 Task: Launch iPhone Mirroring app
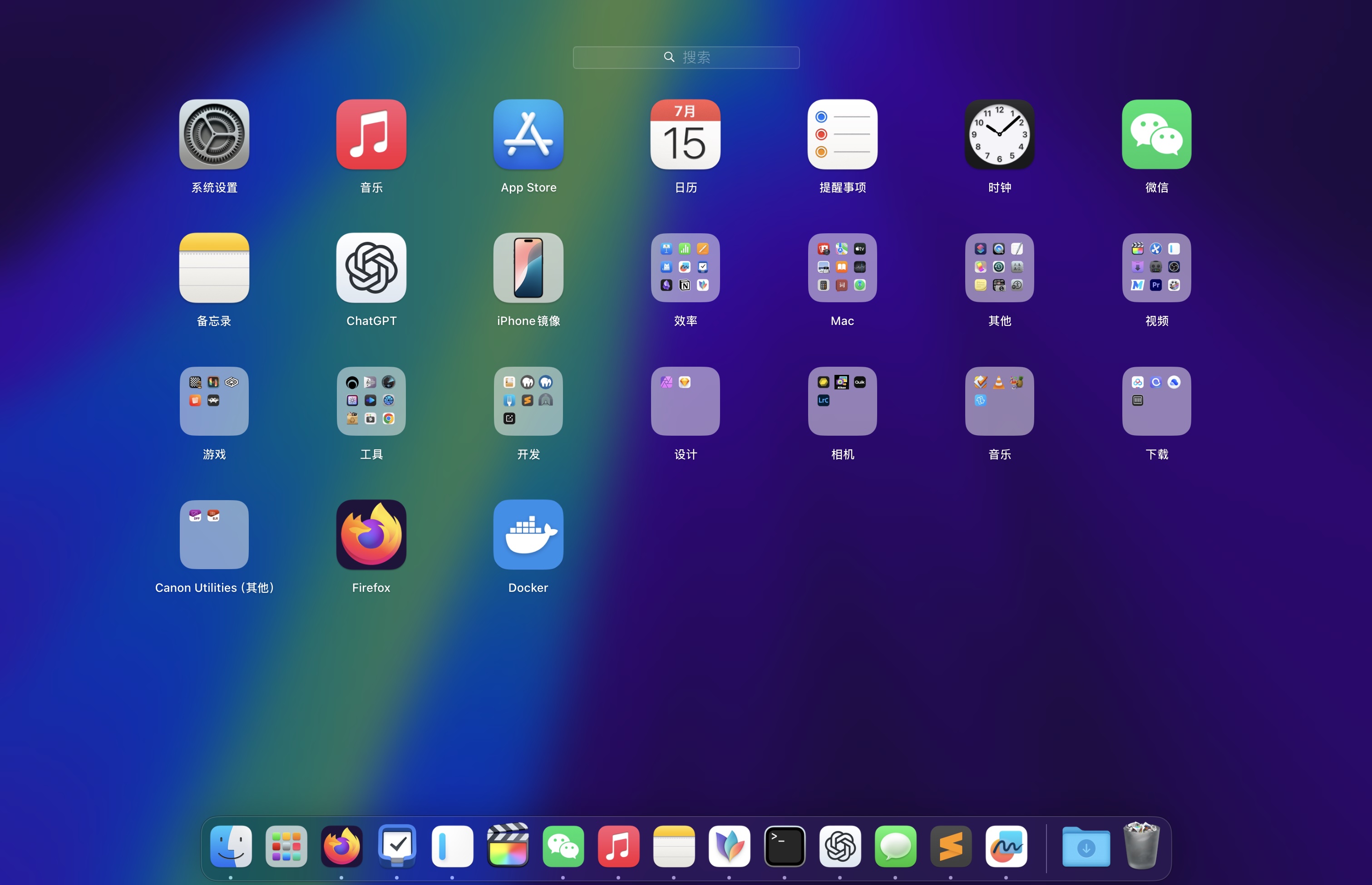point(528,268)
